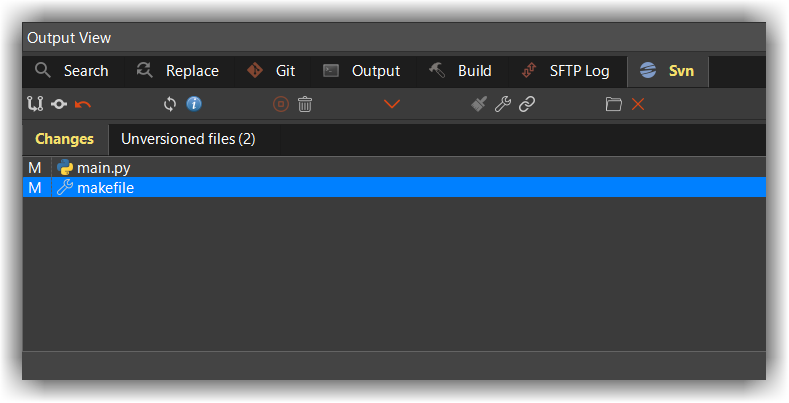
Task: Open the Git tab
Action: pyautogui.click(x=272, y=71)
